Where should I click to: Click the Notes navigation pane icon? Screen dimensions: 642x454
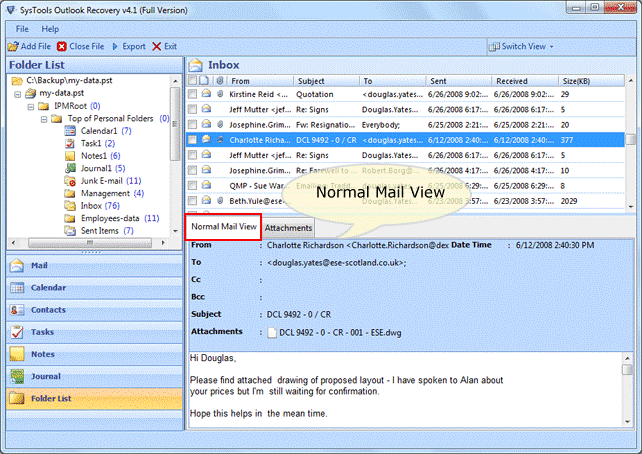coord(17,354)
